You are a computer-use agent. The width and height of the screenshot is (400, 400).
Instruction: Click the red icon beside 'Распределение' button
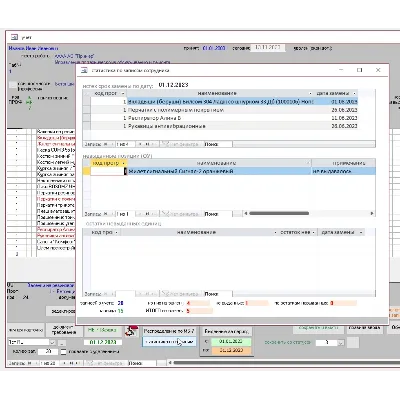(131, 331)
